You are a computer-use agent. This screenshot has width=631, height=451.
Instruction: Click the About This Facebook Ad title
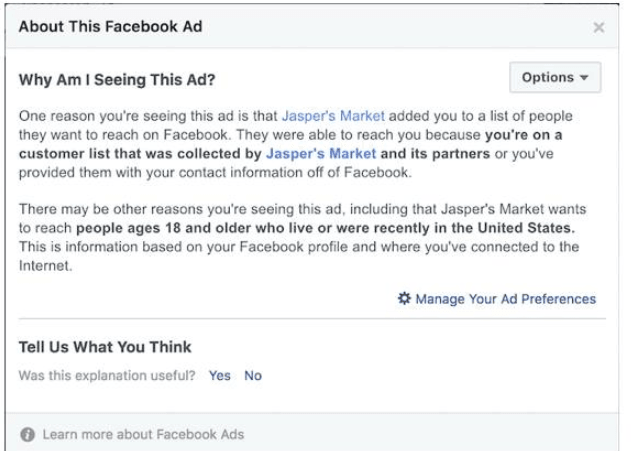click(x=110, y=27)
